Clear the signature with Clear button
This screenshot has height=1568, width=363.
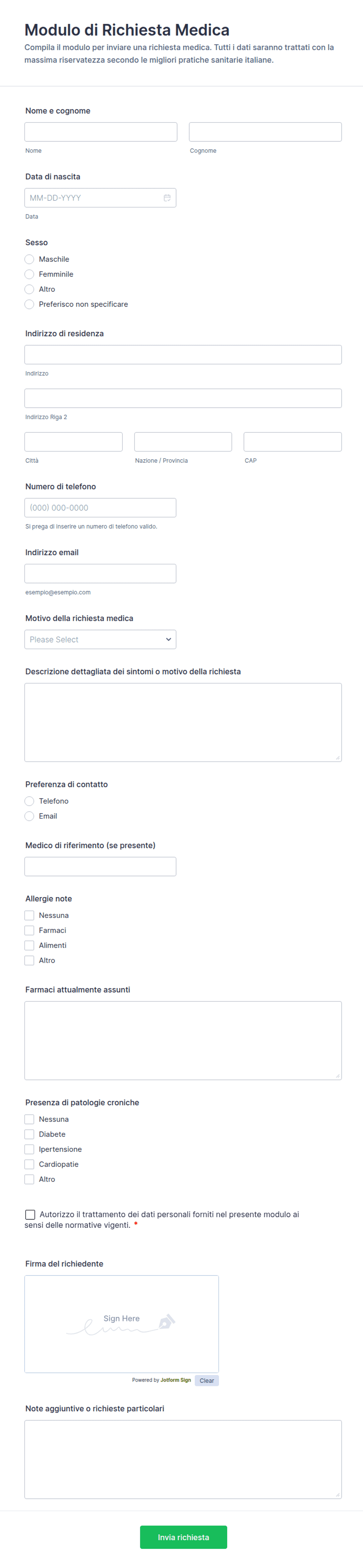click(207, 1381)
